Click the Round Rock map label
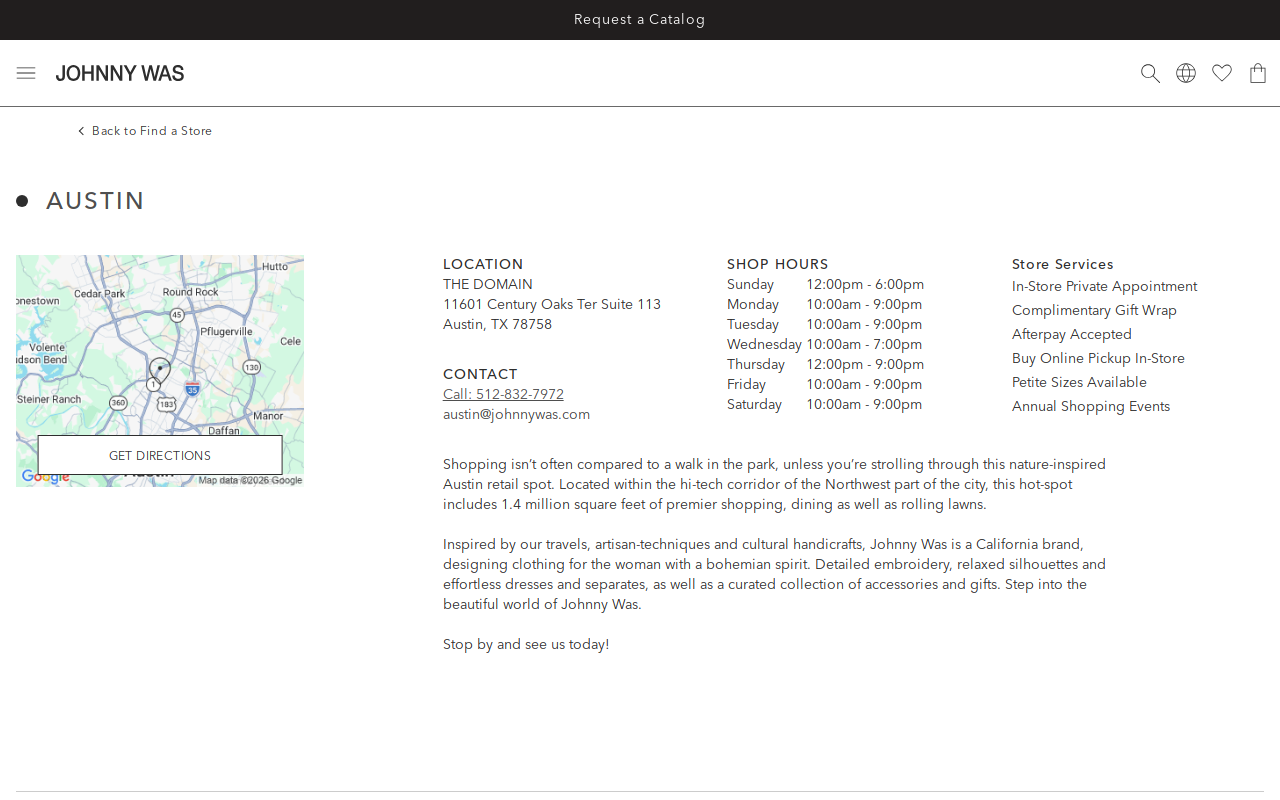Viewport: 1280px width, 800px height. pos(190,292)
